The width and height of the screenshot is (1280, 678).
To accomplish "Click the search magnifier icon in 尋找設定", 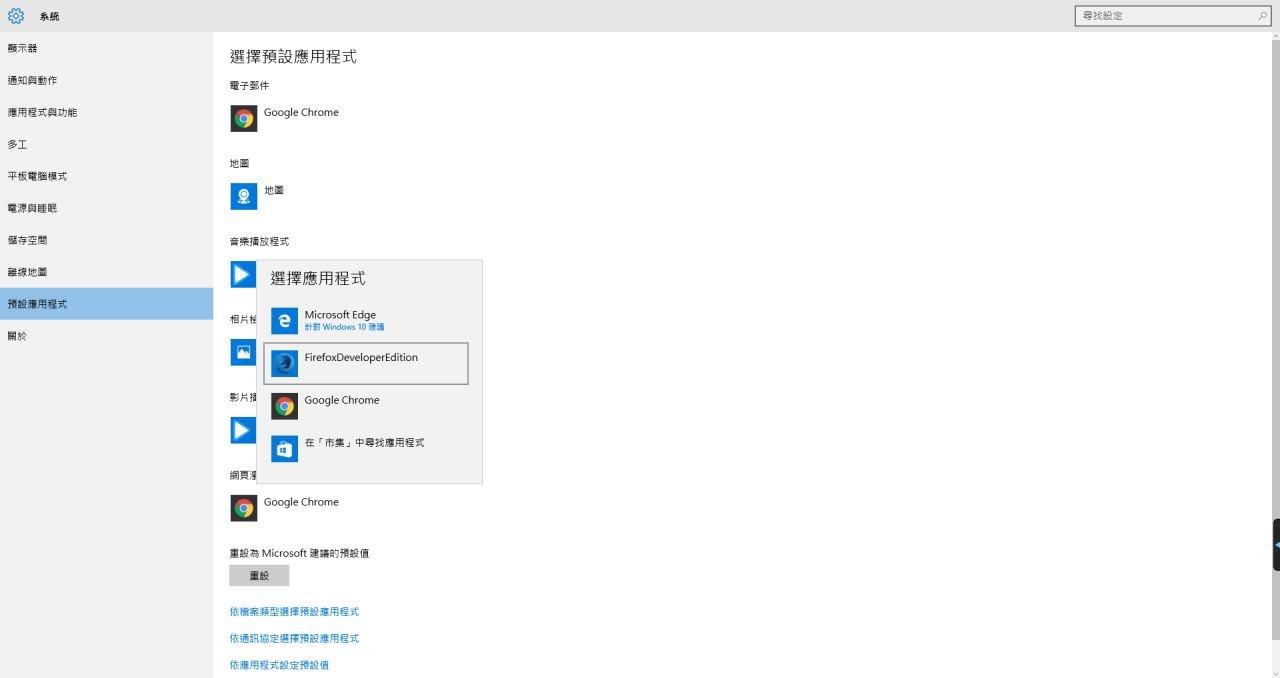I will (1263, 16).
